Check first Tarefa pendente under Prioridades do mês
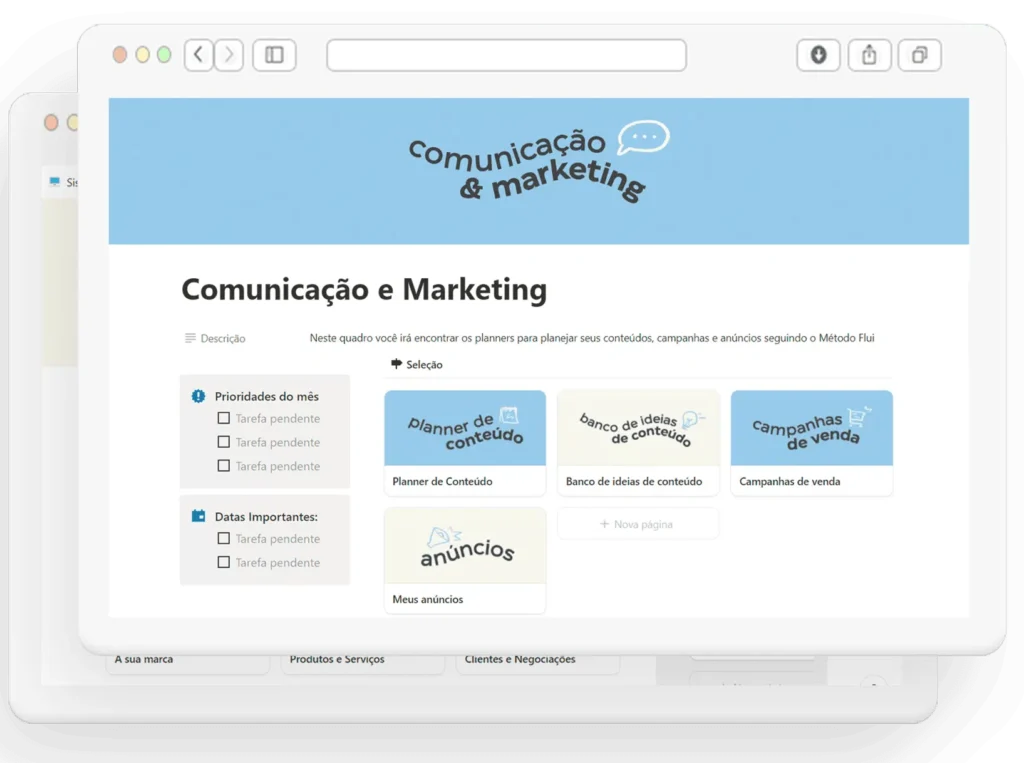Image resolution: width=1024 pixels, height=763 pixels. [224, 419]
